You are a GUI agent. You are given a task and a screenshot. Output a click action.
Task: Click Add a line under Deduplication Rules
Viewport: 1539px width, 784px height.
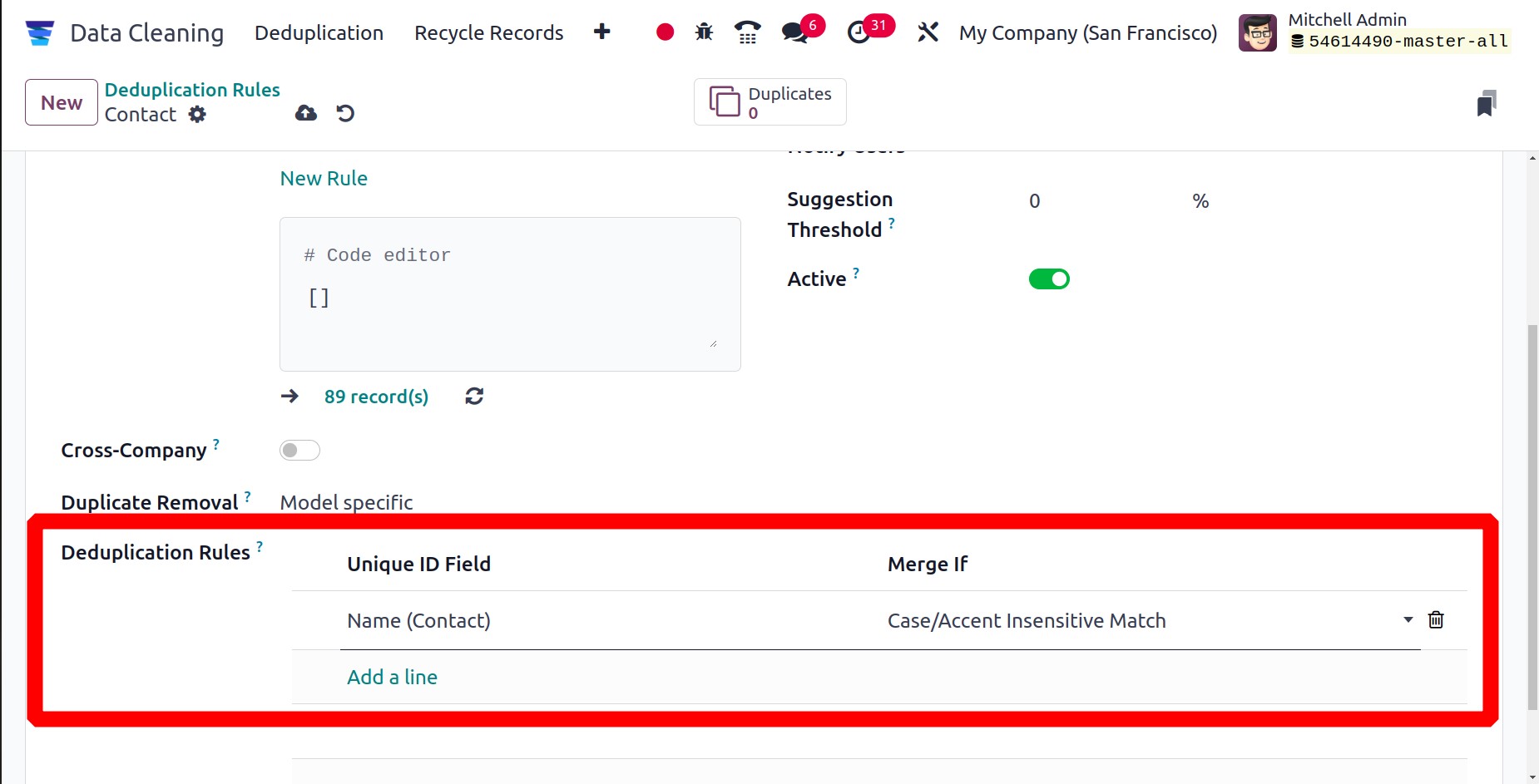[392, 677]
